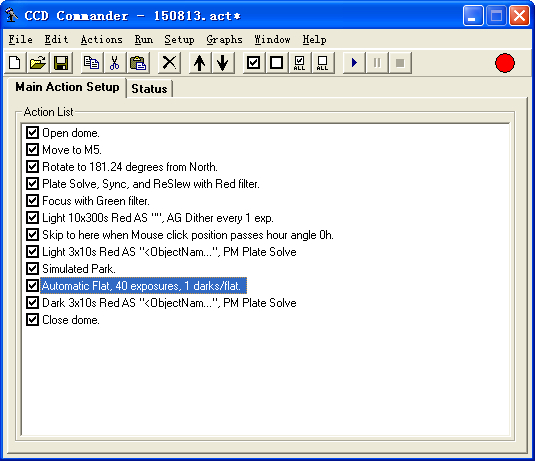The height and width of the screenshot is (461, 535).
Task: Delete the selected action with the X icon
Action: (x=169, y=63)
